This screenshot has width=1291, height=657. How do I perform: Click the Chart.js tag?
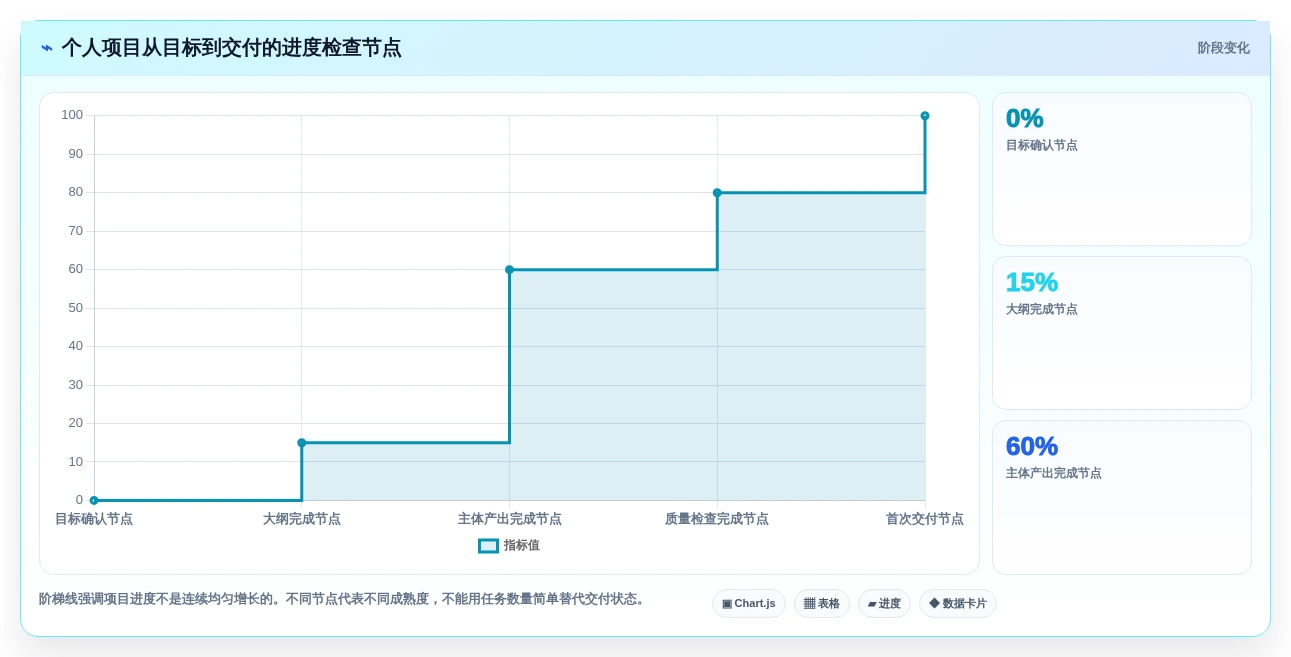coord(749,604)
